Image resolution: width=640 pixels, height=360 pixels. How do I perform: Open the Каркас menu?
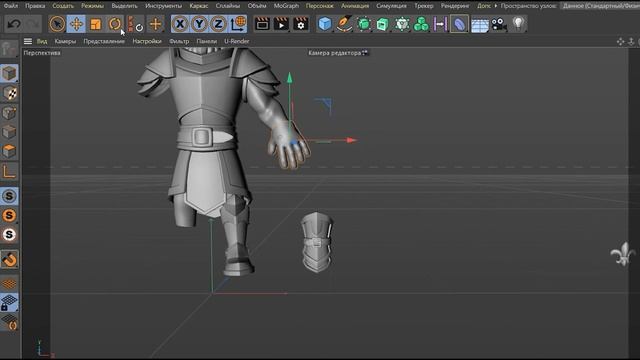point(199,6)
